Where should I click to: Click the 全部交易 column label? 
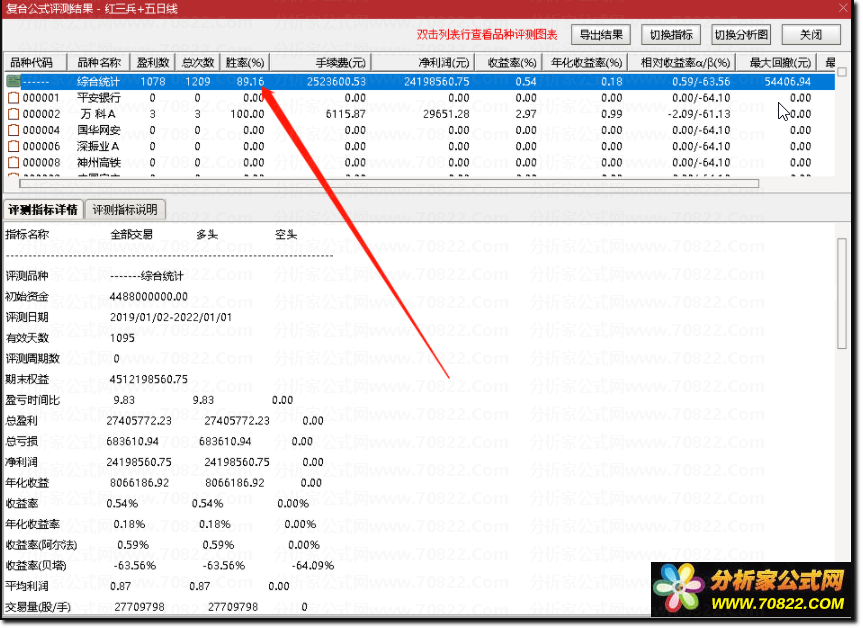pyautogui.click(x=132, y=234)
